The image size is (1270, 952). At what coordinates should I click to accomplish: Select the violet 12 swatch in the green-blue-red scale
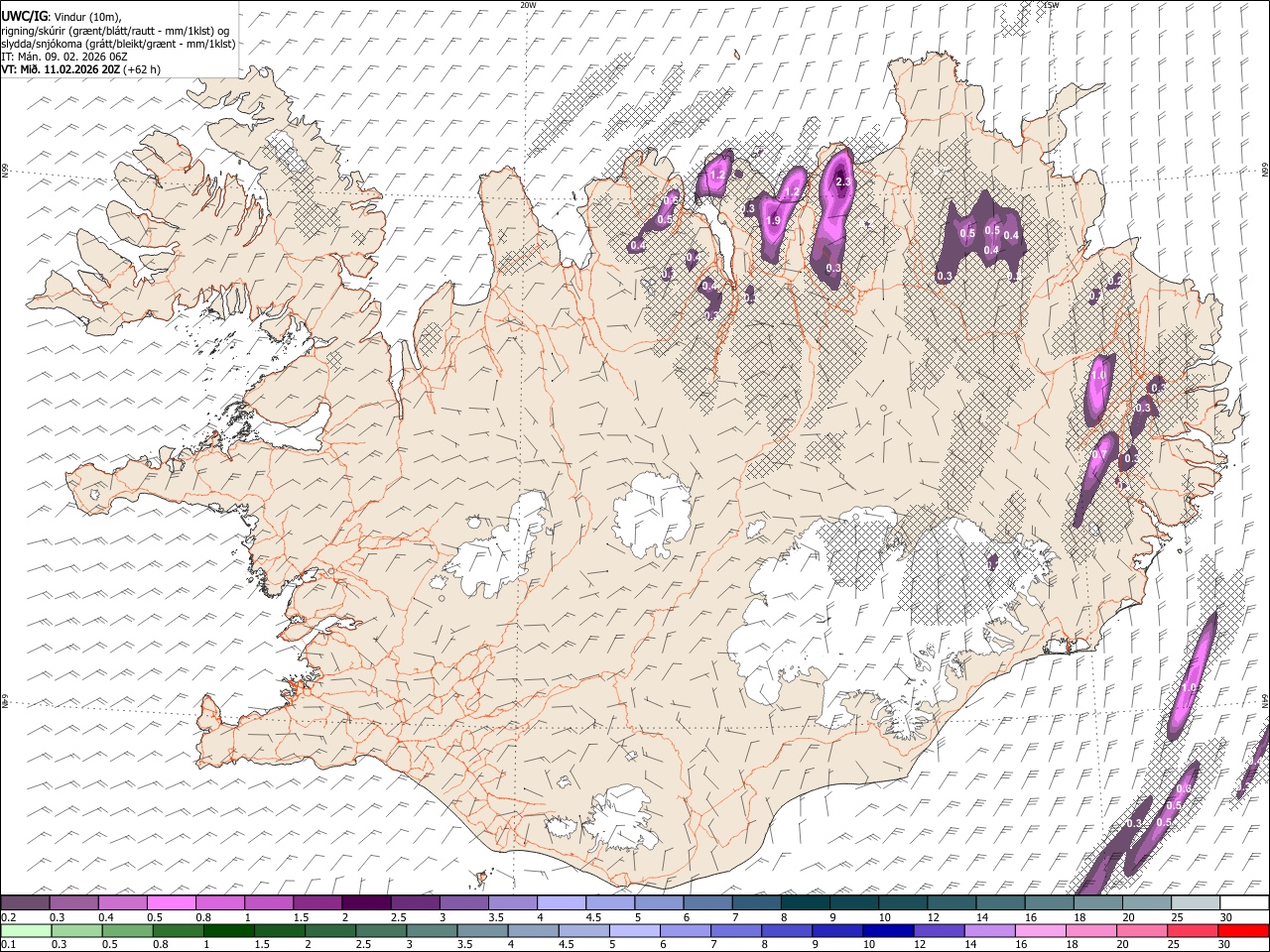point(938,930)
